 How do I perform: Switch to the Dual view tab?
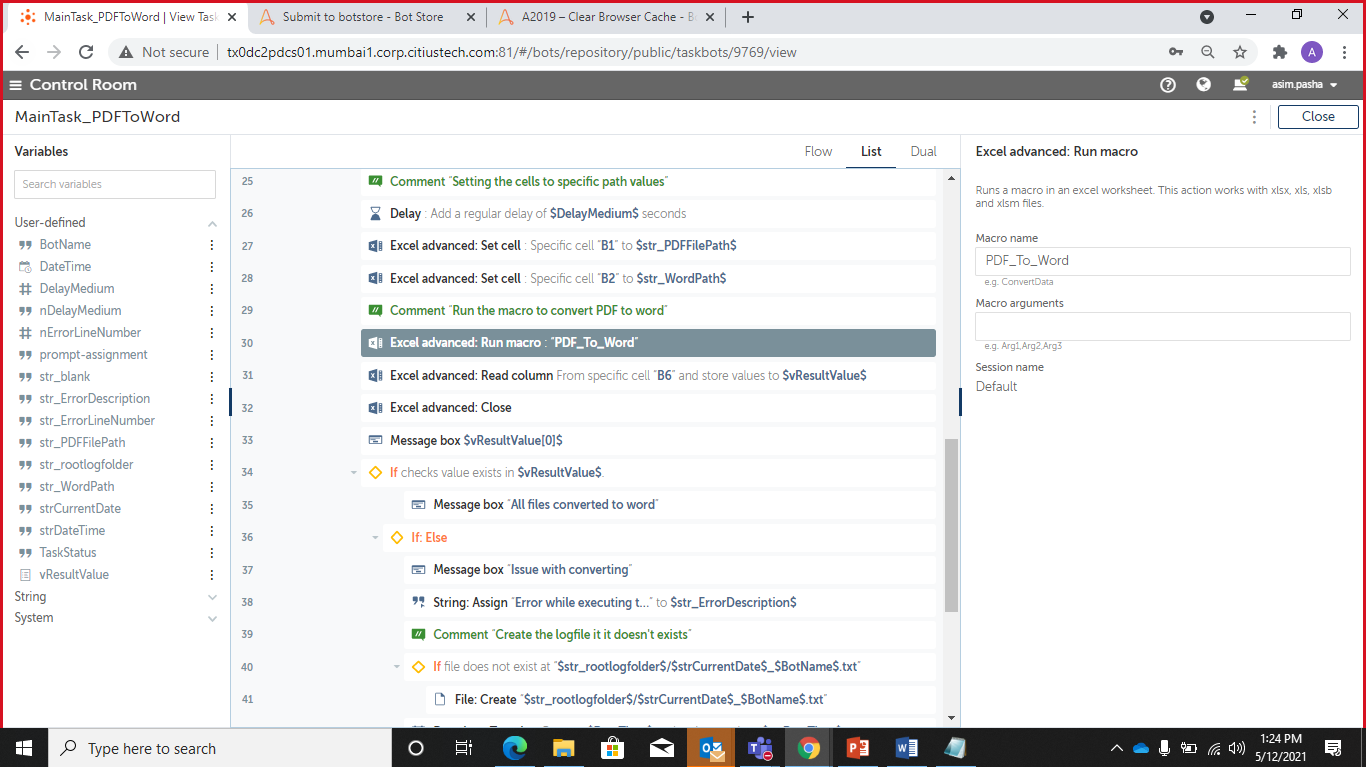[x=923, y=152]
